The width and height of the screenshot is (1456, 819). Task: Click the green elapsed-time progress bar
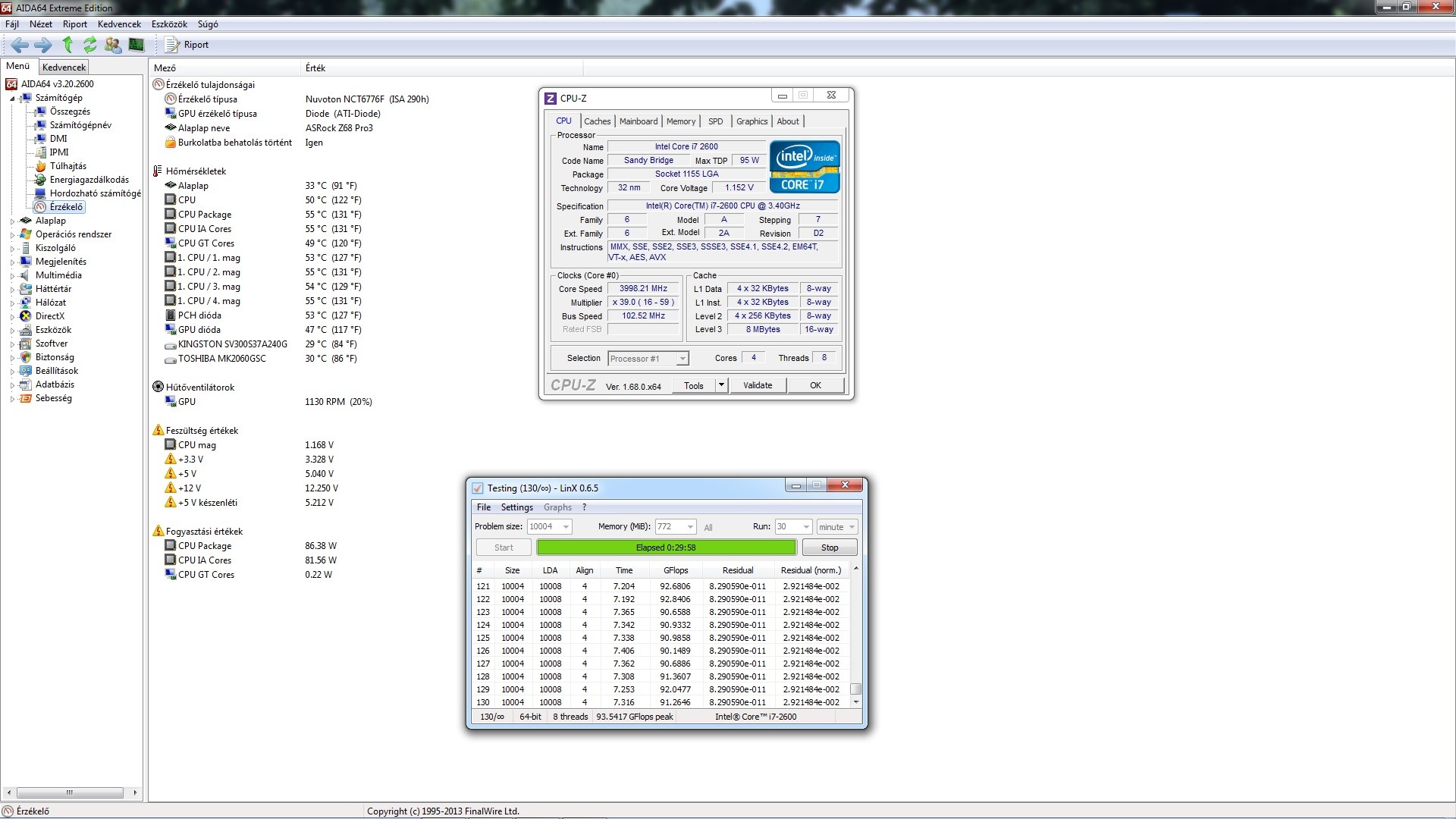[x=666, y=548]
